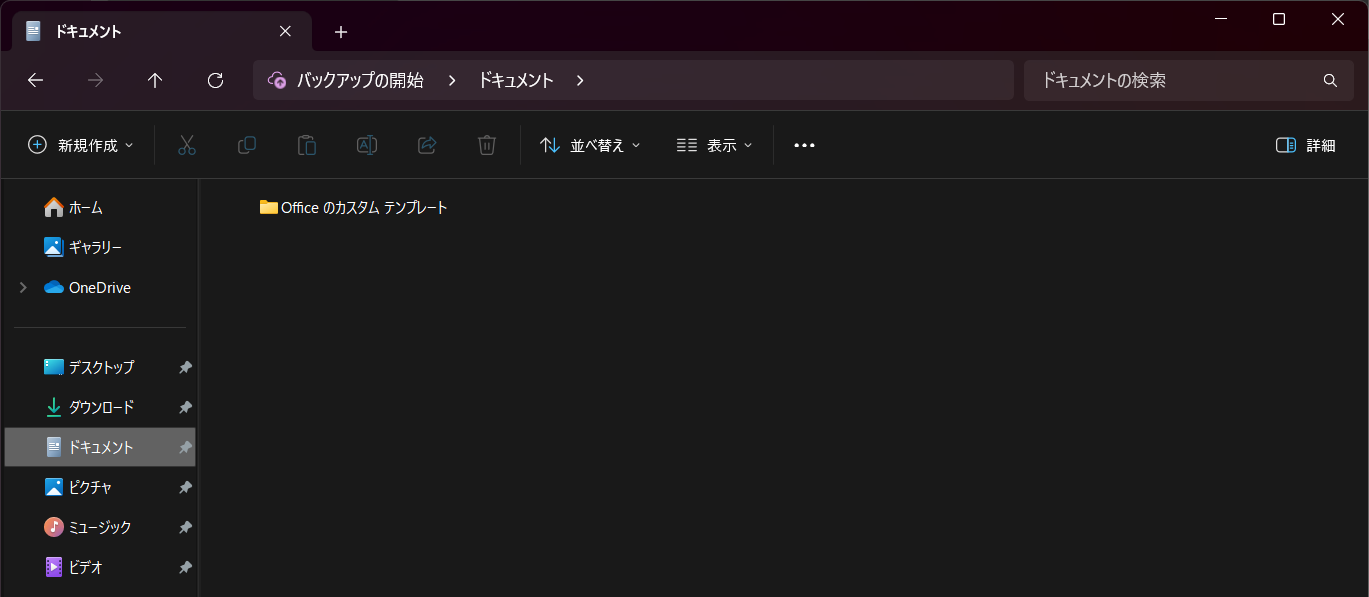
Task: Click the pin icon next to ビデオ
Action: (x=185, y=567)
